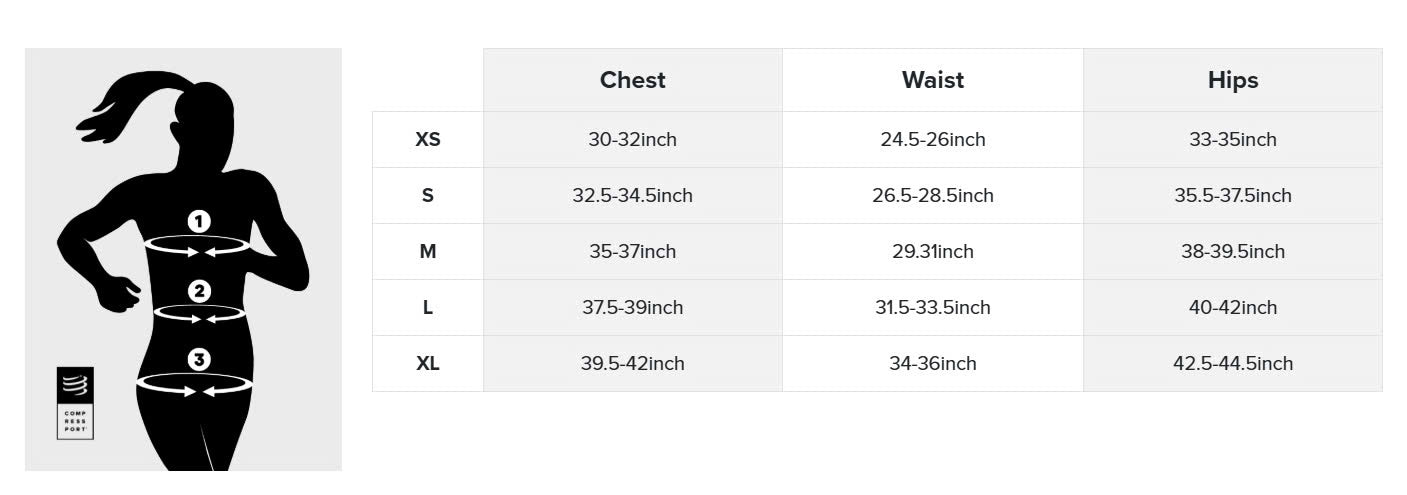This screenshot has width=1407, height=495.
Task: Select the Chest column header
Action: pyautogui.click(x=632, y=80)
